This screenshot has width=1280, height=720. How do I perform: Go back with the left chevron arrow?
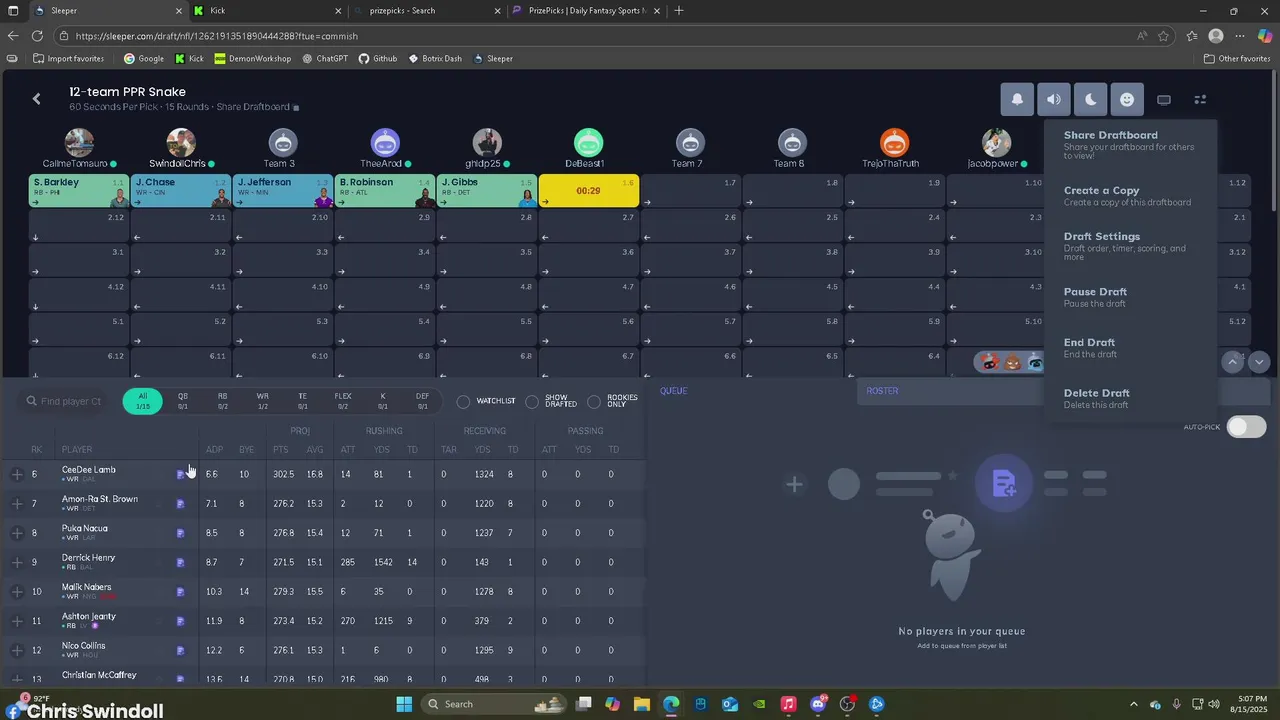coord(37,99)
